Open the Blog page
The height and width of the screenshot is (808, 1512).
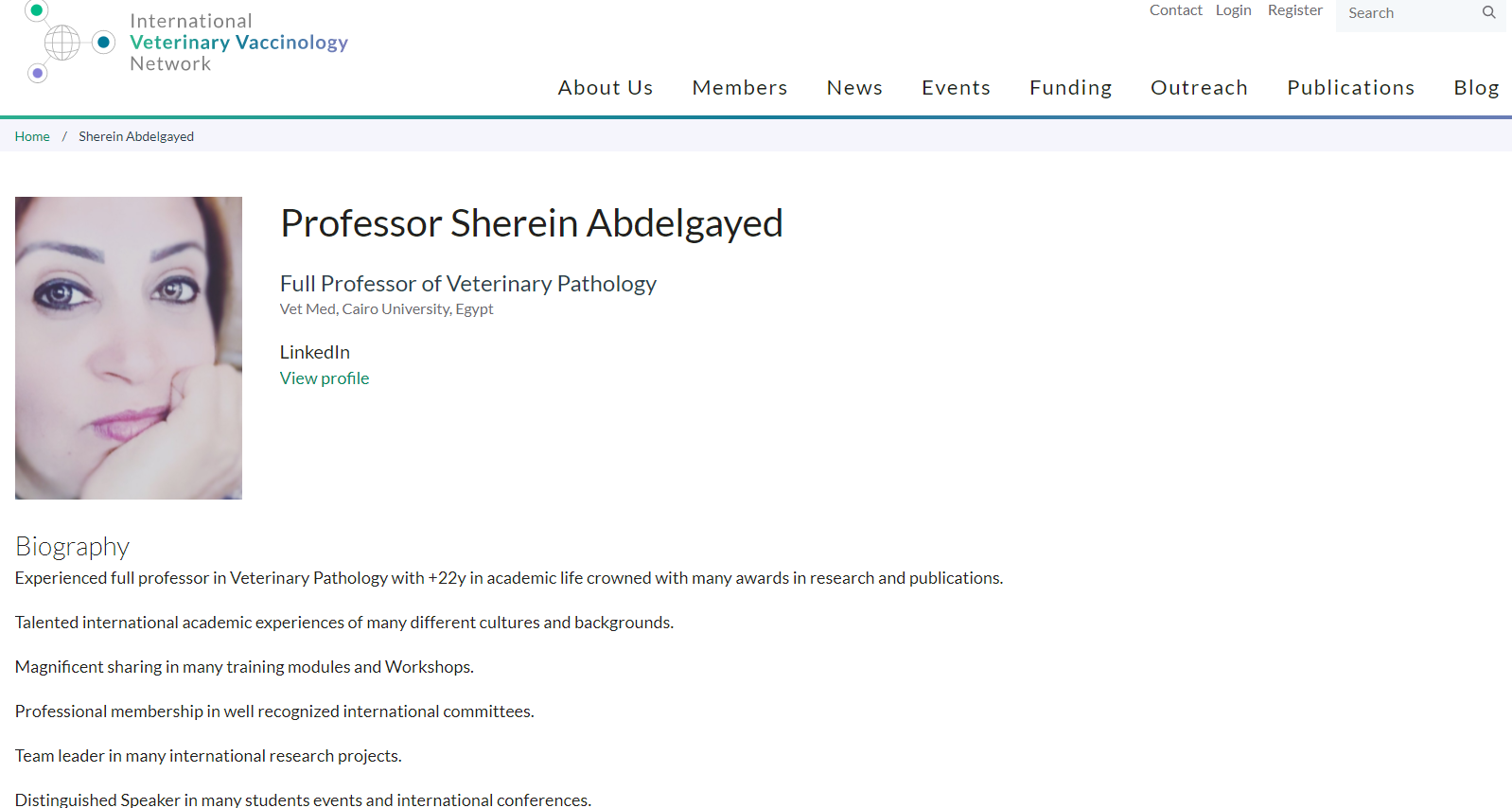pos(1476,88)
